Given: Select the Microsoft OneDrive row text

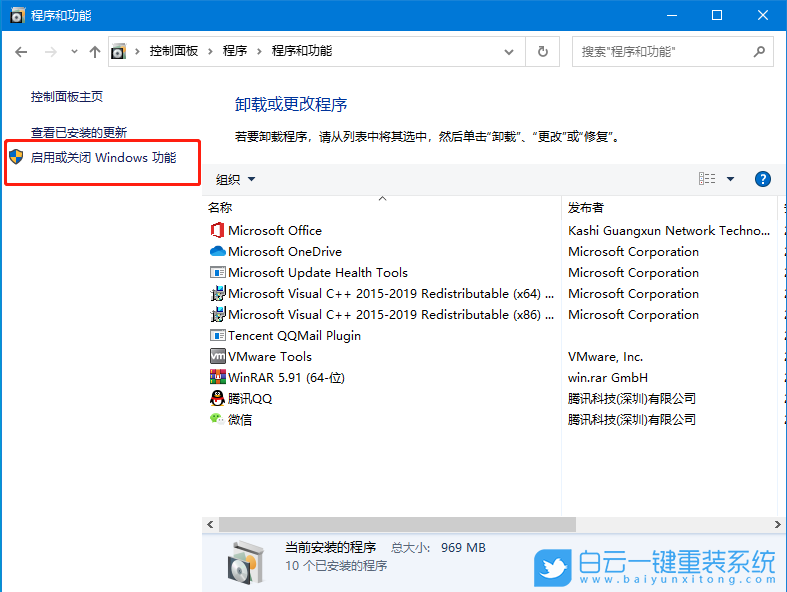Looking at the screenshot, I should [285, 252].
